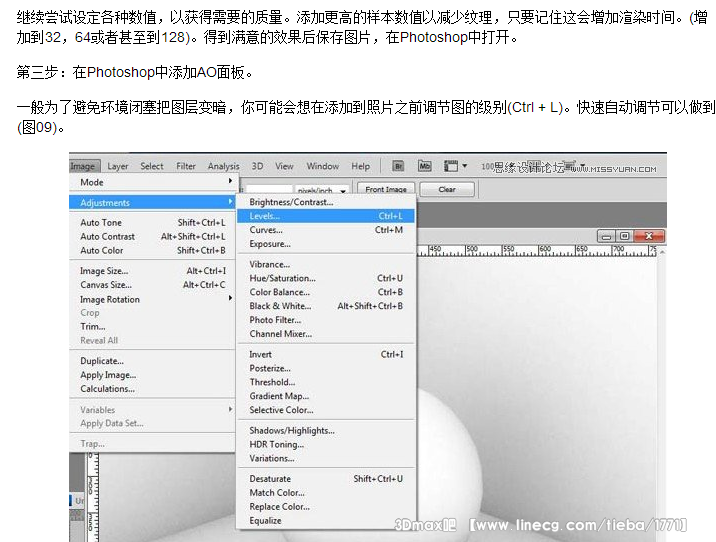Close the document window
This screenshot has width=716, height=542.
[x=649, y=236]
